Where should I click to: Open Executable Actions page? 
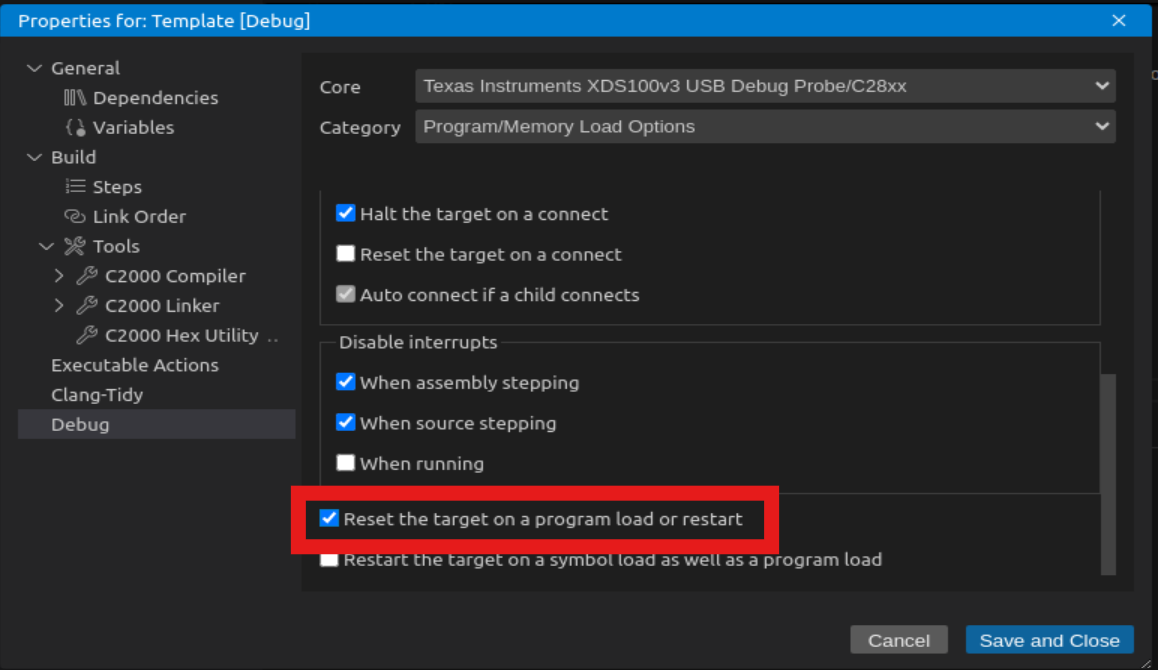134,365
